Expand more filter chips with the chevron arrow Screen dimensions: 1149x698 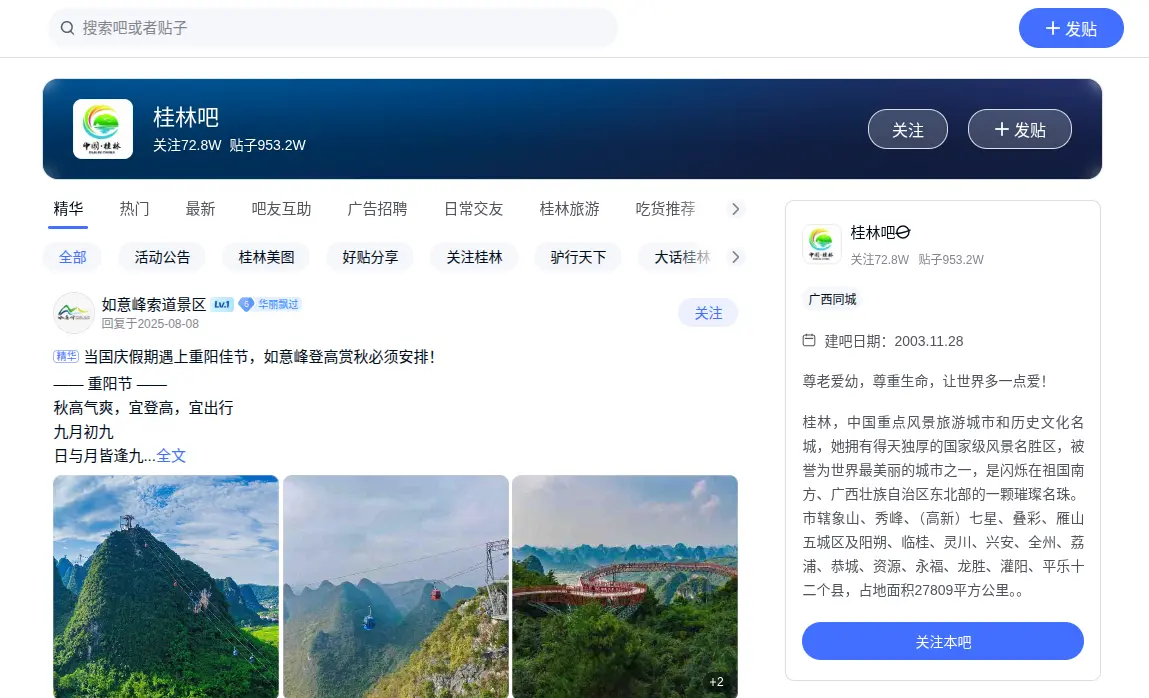point(736,257)
